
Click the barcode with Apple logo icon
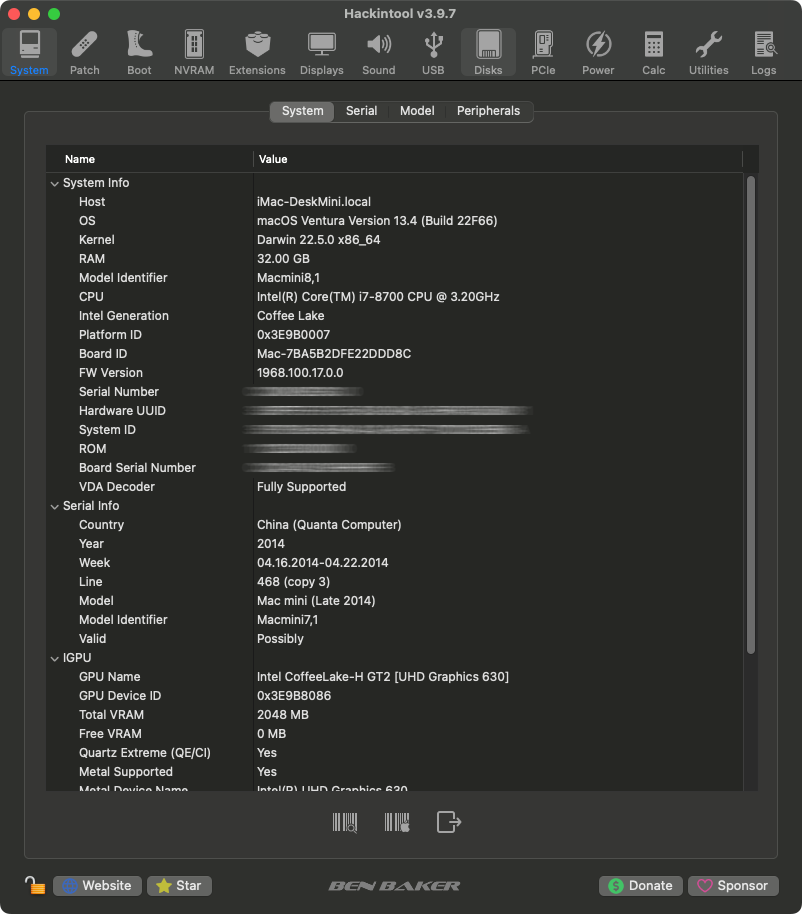397,822
